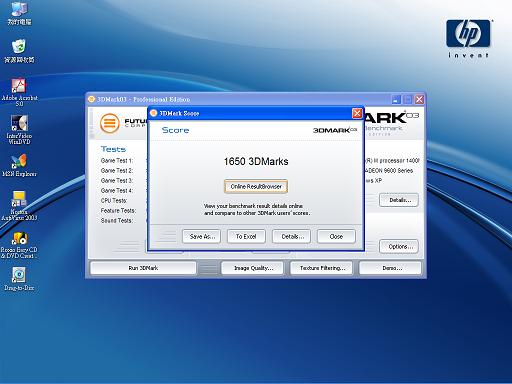The image size is (512, 384).
Task: Open MSN Explorer desktop icon
Action: pyautogui.click(x=19, y=165)
